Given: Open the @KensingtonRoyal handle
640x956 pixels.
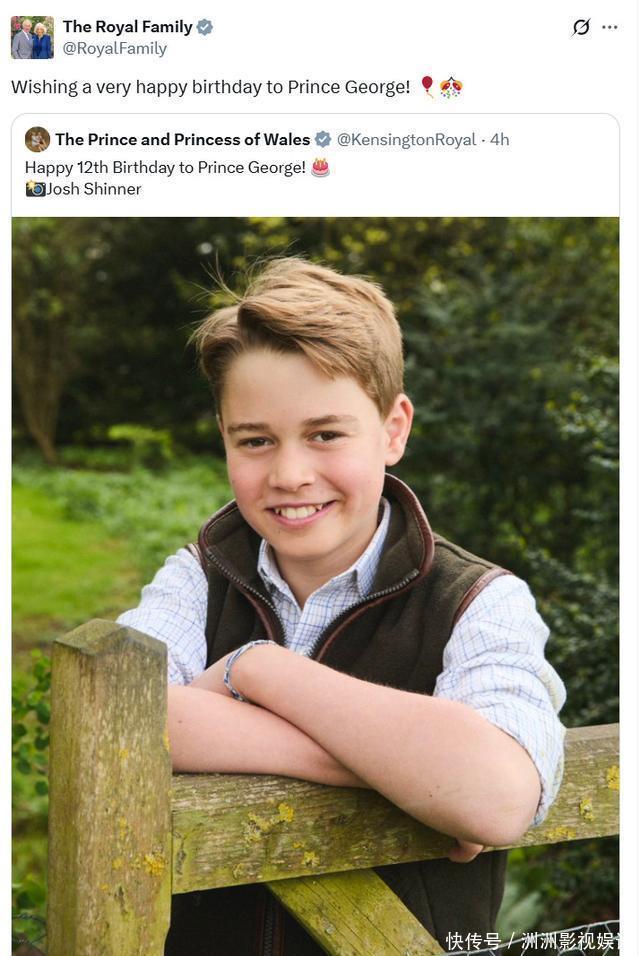Looking at the screenshot, I should 406,139.
